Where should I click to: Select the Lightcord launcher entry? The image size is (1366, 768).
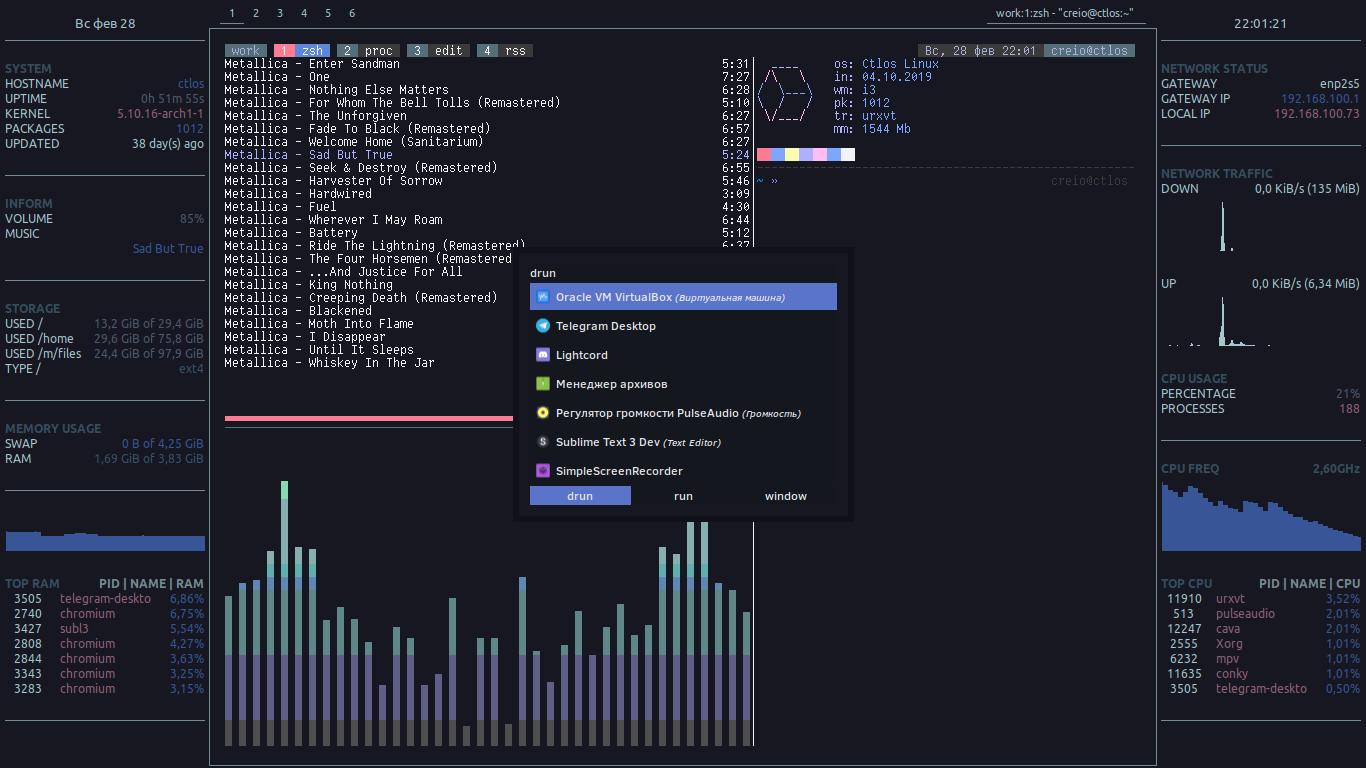coord(683,355)
